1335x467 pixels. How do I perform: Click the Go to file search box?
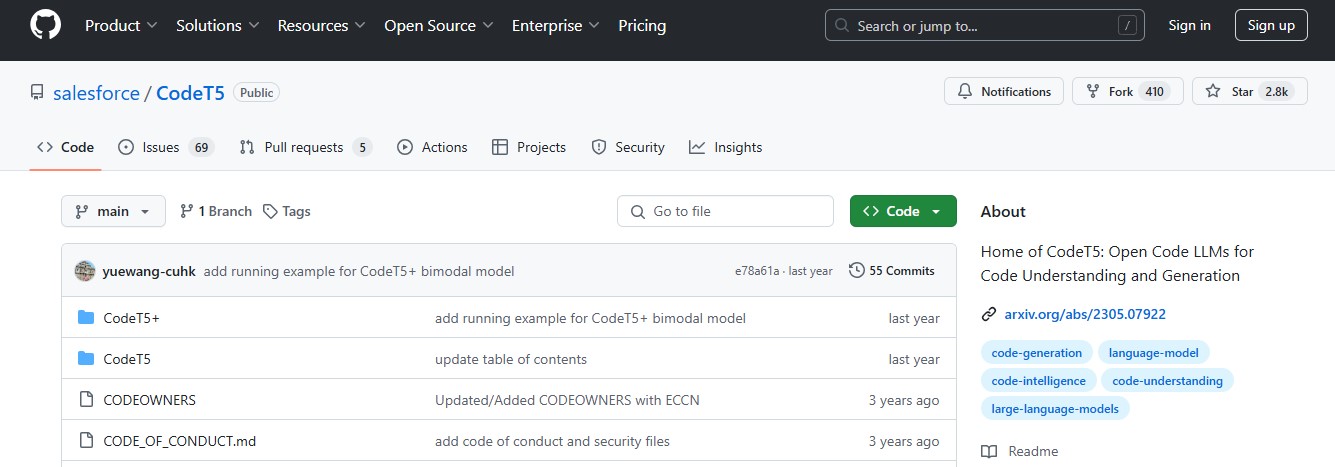(x=725, y=211)
